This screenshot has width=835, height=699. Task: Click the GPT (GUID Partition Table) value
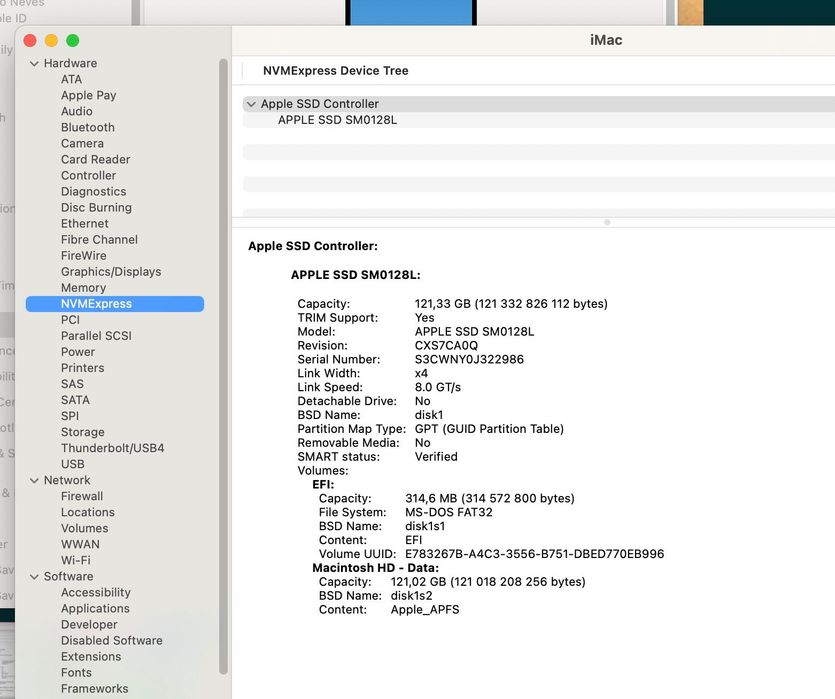pyautogui.click(x=489, y=429)
